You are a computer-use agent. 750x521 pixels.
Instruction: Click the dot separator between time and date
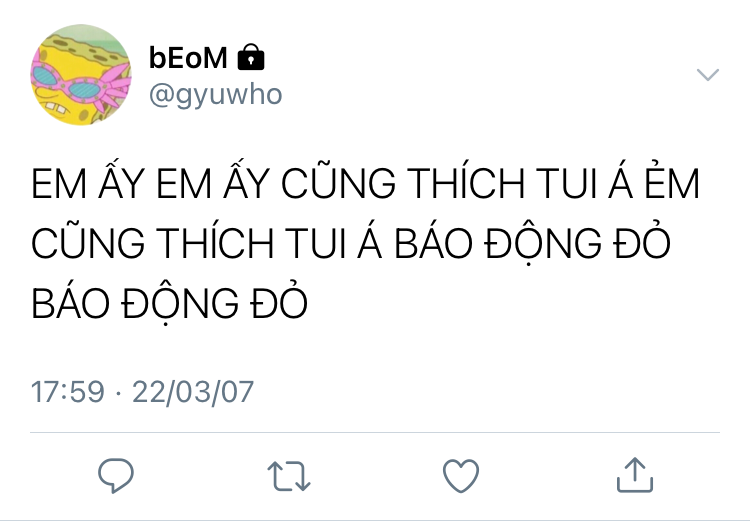click(118, 393)
